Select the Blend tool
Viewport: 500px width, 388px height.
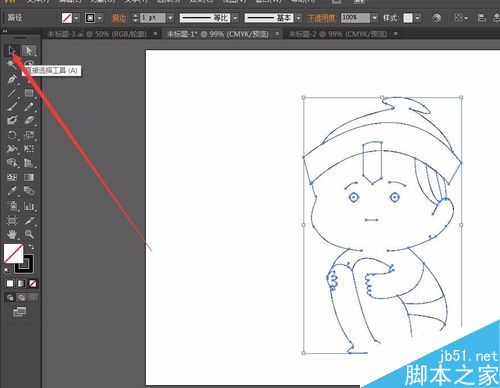coord(29,191)
